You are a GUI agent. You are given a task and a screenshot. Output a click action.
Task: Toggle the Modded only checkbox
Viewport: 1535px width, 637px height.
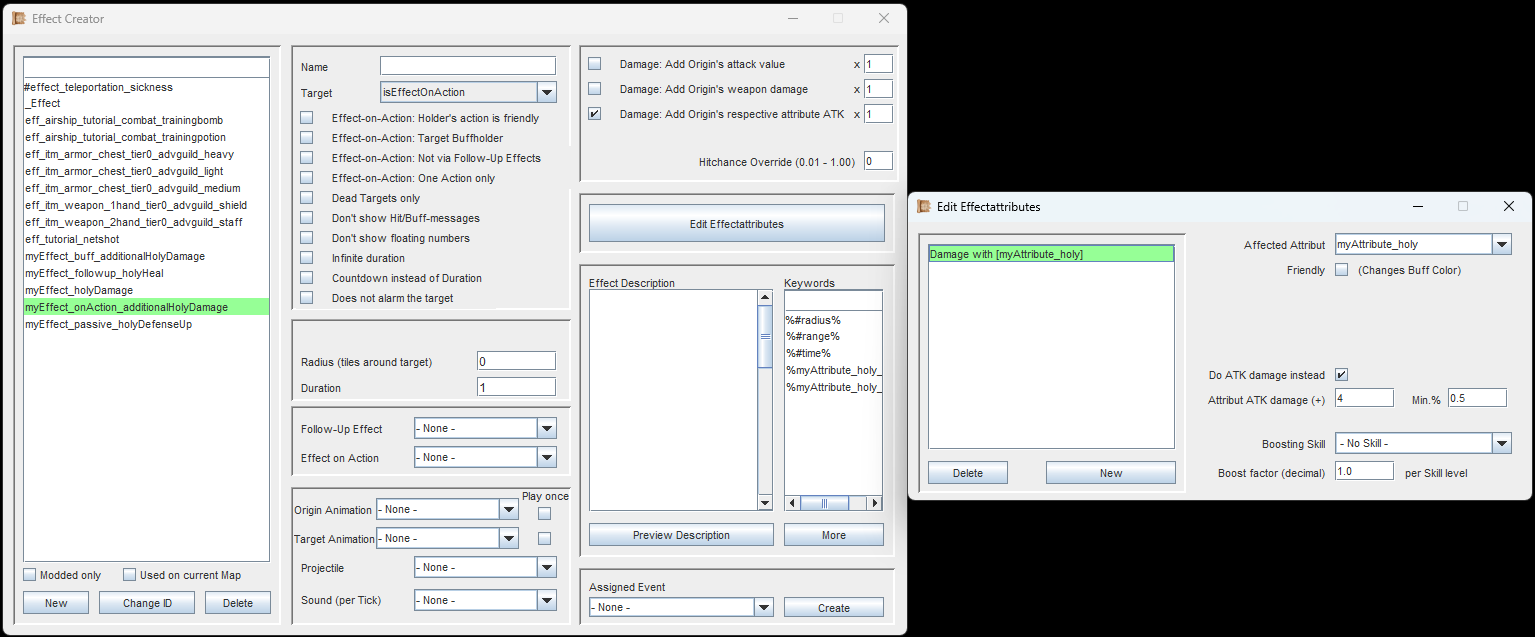tap(30, 575)
